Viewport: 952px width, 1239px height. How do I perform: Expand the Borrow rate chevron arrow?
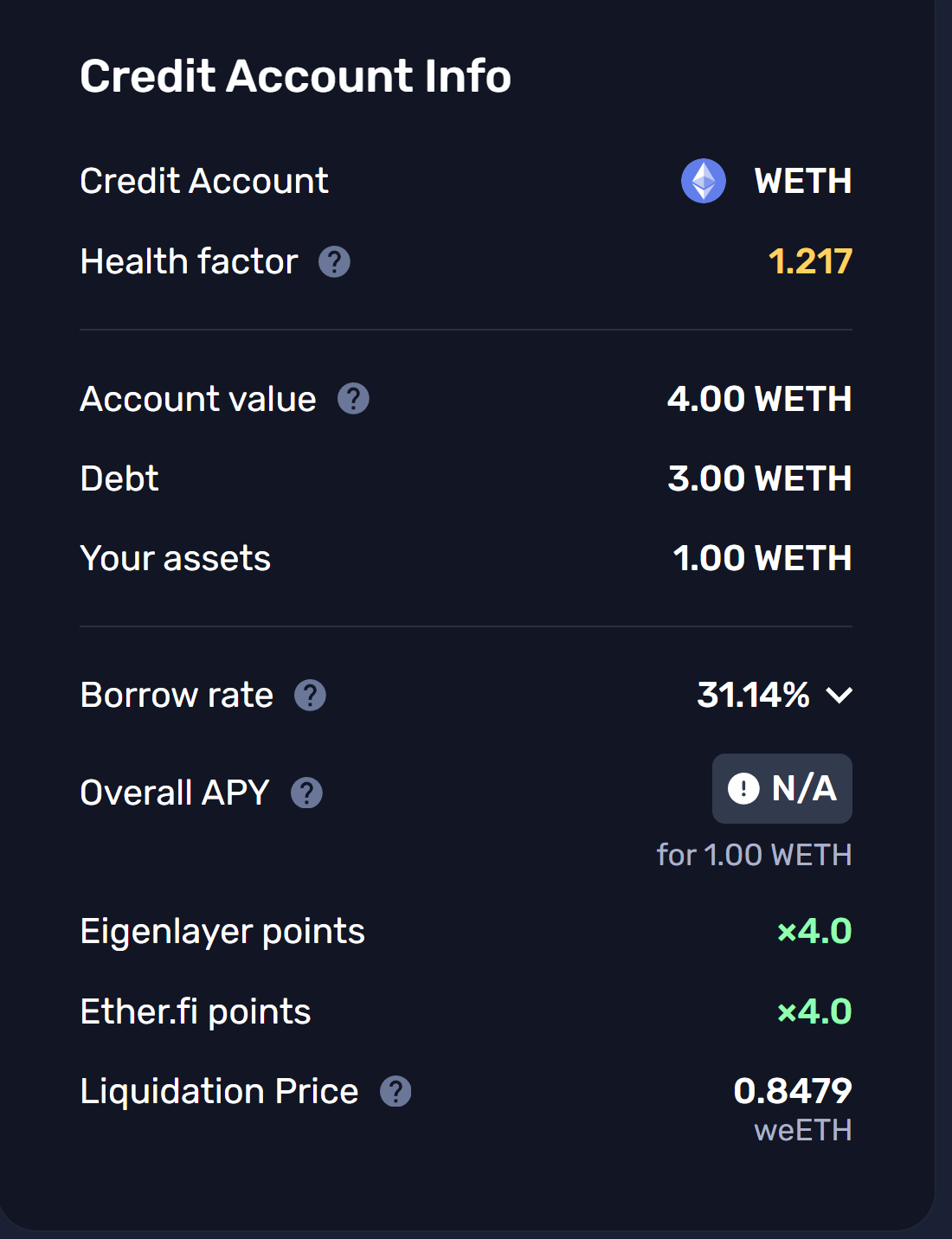pos(839,695)
